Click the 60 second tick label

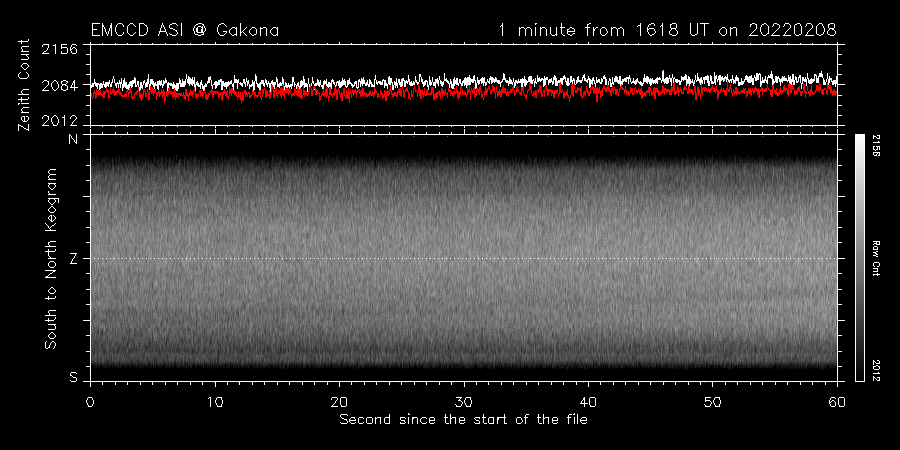point(837,401)
